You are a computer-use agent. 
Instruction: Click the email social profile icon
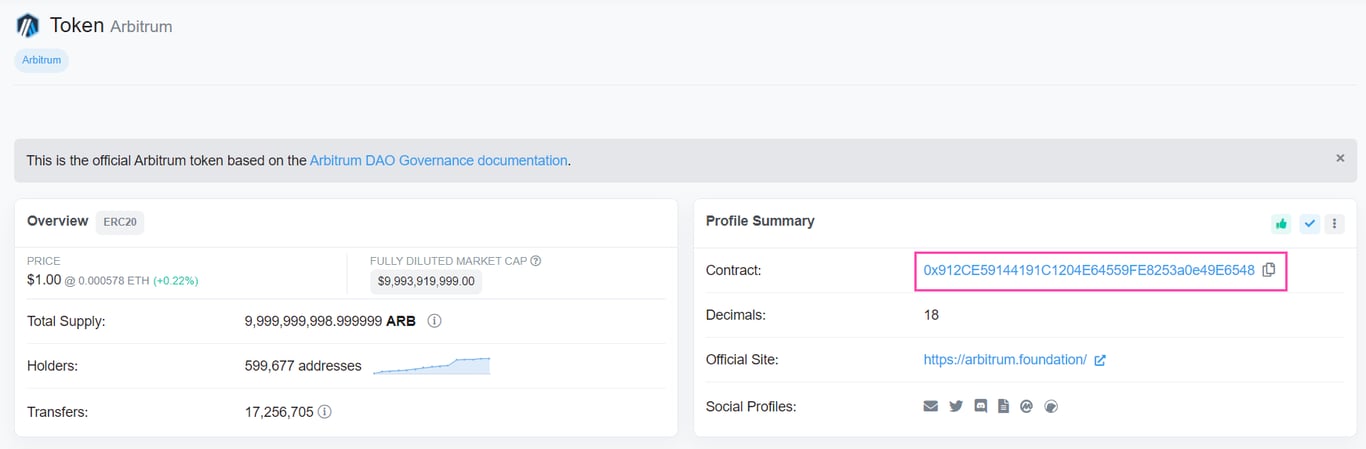tap(931, 406)
